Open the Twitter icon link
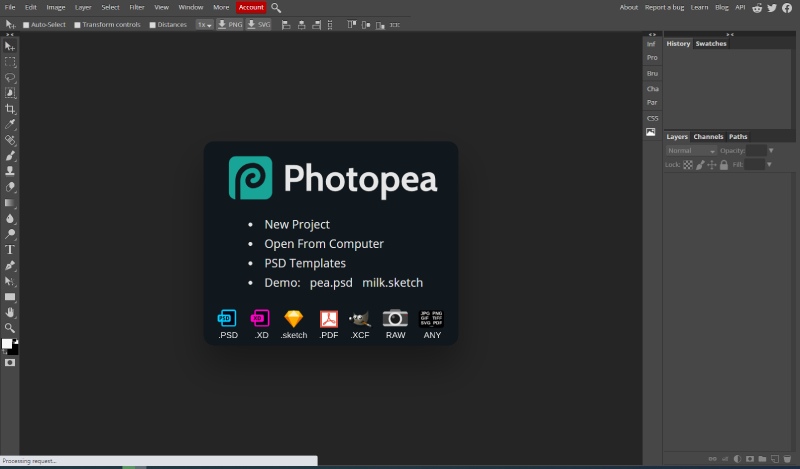Viewport: 800px width, 469px height. (772, 8)
